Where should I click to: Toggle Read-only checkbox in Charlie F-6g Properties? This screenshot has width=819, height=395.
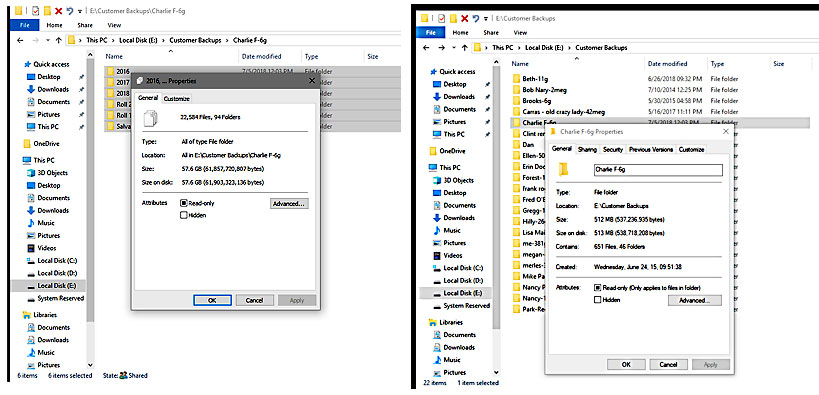[x=598, y=288]
